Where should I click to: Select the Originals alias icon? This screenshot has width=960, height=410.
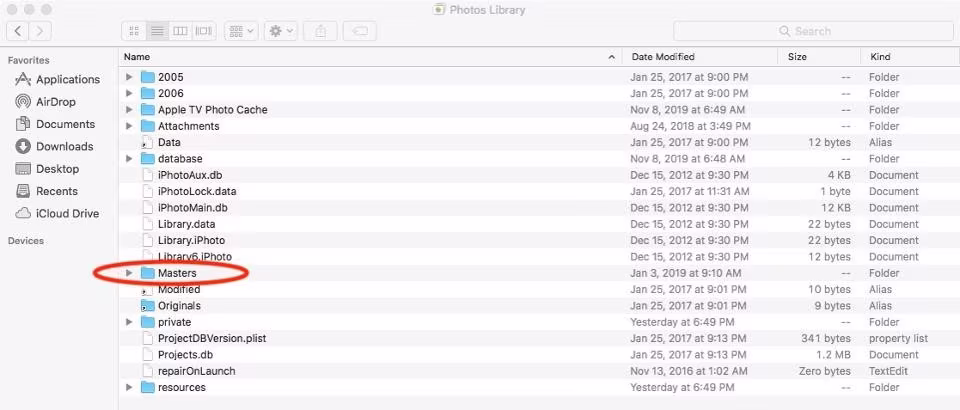click(x=148, y=306)
